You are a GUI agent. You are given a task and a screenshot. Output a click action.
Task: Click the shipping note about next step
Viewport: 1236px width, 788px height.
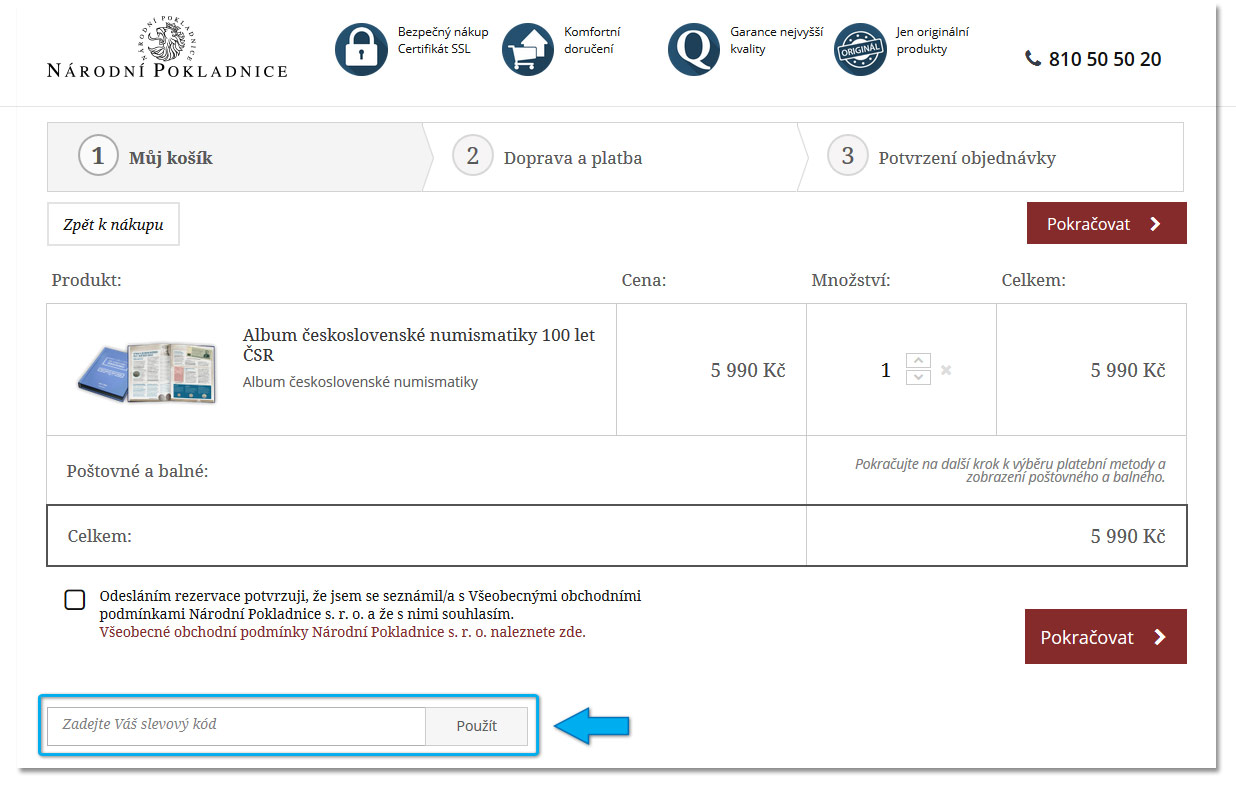(1010, 470)
